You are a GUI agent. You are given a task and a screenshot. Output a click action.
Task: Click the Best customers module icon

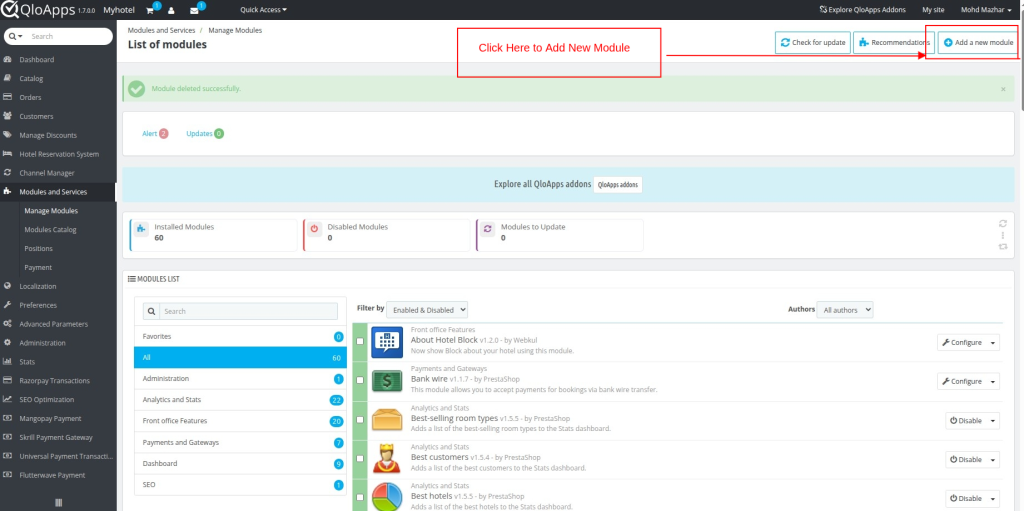(x=387, y=459)
